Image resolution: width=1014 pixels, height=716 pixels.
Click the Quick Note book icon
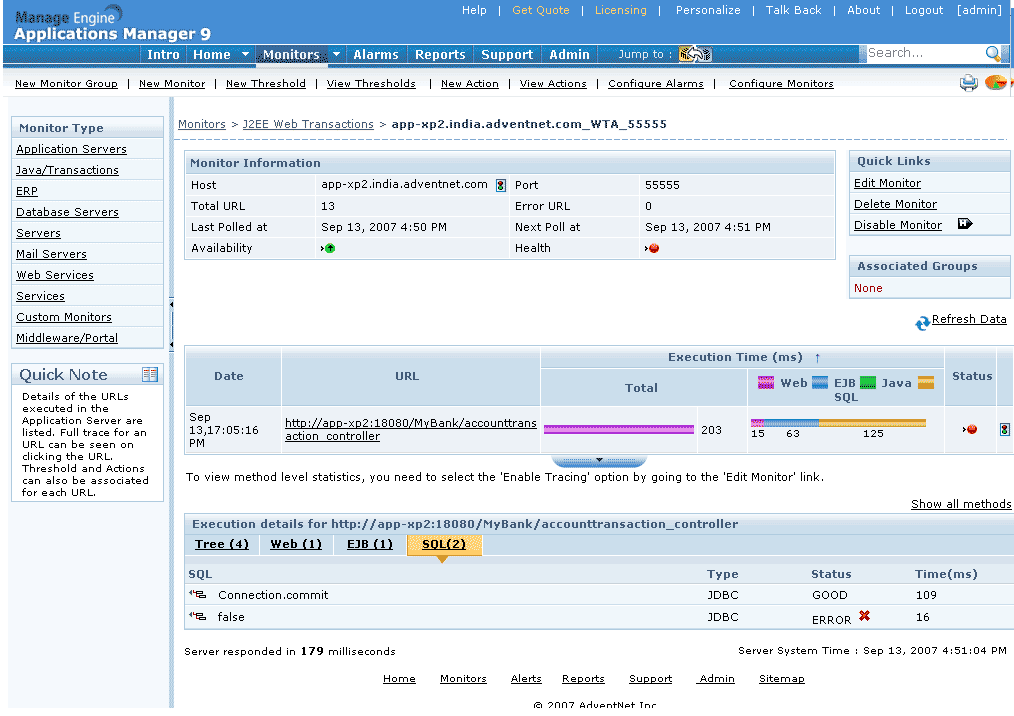(150, 375)
